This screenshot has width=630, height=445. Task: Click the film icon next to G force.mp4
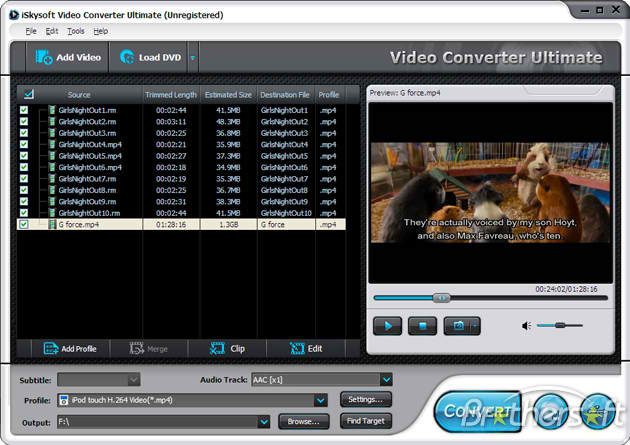pos(52,224)
